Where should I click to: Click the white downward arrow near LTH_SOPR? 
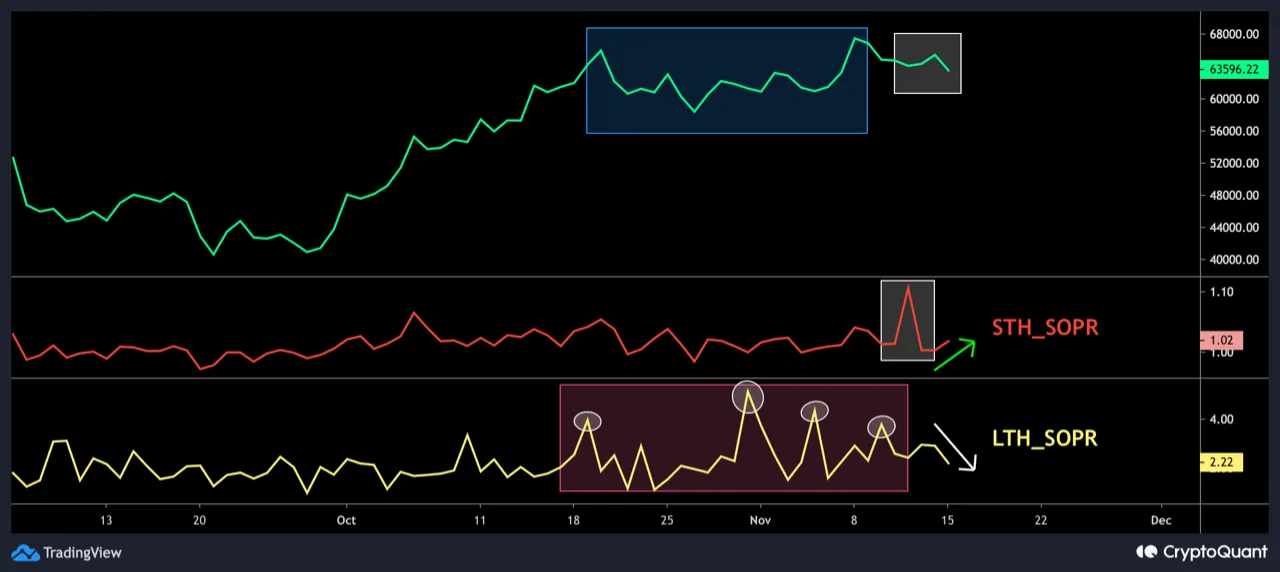pos(954,448)
